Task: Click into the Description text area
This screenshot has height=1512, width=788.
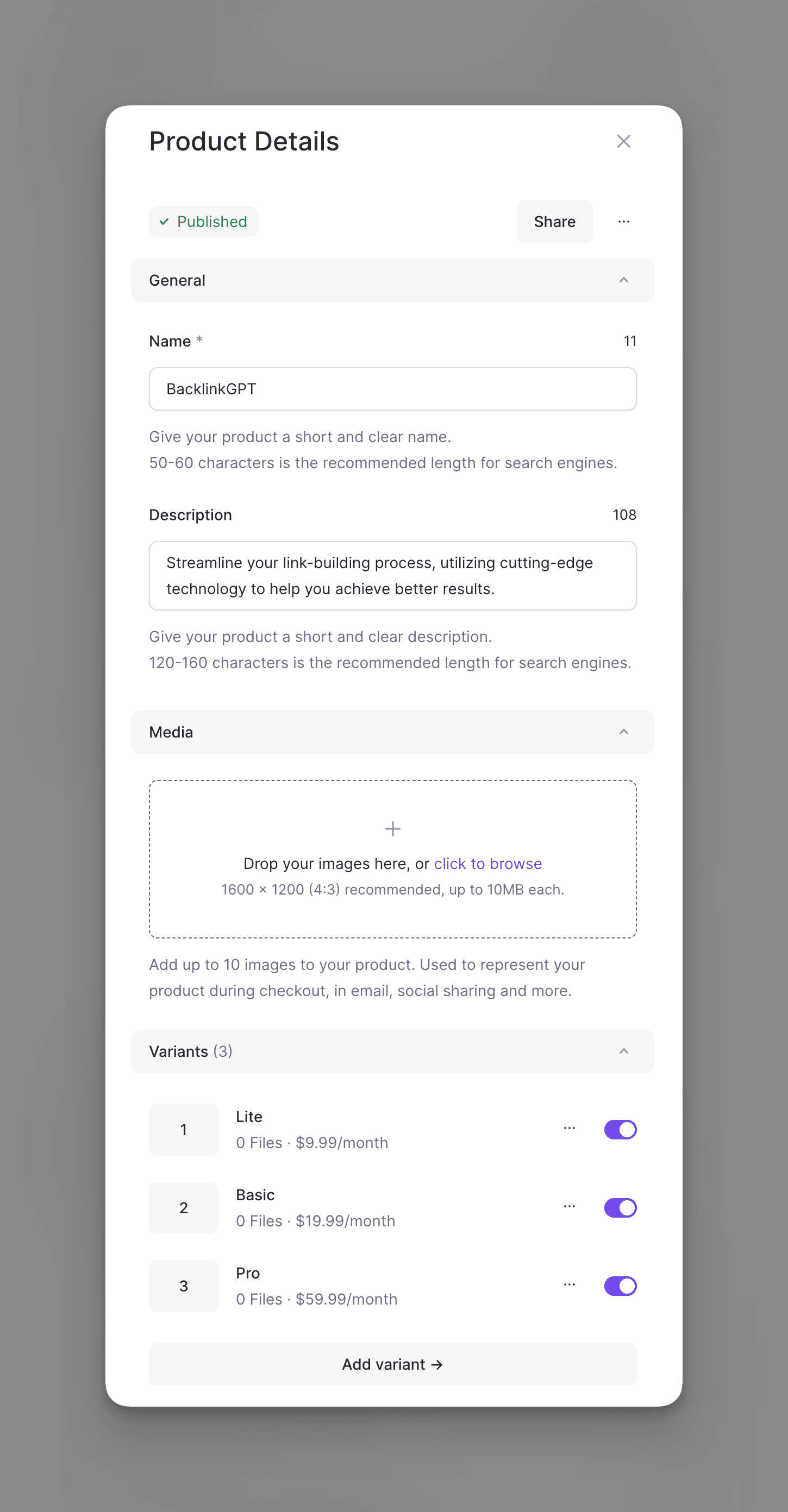Action: [x=392, y=576]
